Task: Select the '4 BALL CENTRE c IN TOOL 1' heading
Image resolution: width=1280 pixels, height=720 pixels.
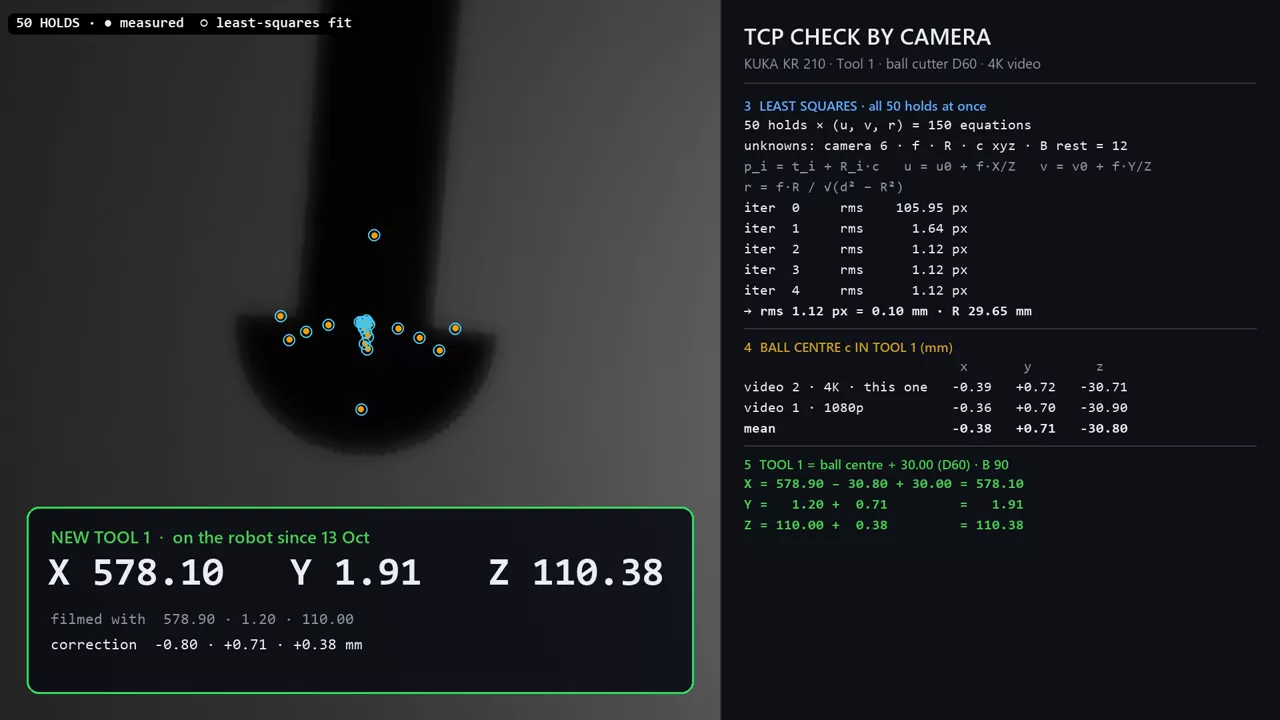Action: pyautogui.click(x=848, y=348)
